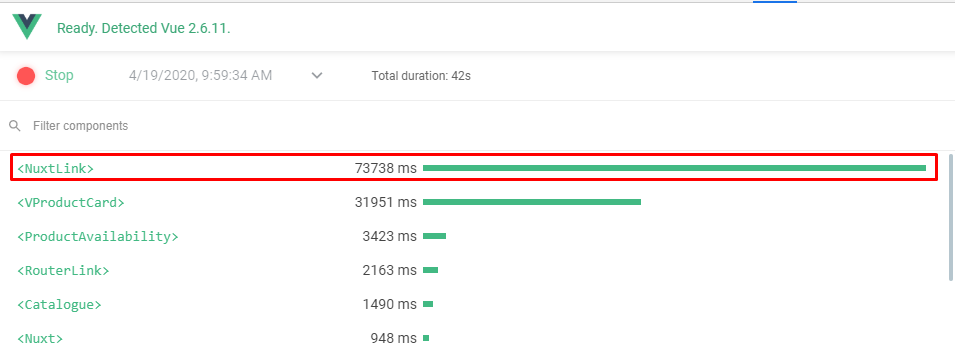Viewport: 955px width, 360px height.
Task: Click the RouterLink green duration bar
Action: (431, 270)
